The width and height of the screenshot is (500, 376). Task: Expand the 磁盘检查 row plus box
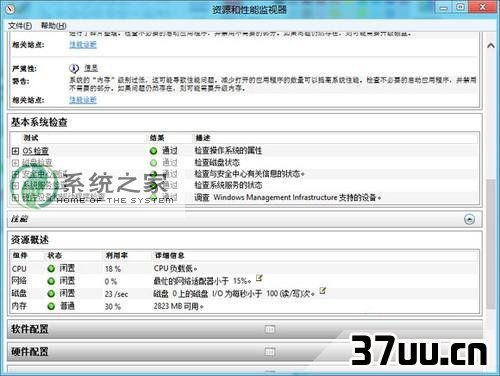pyautogui.click(x=15, y=163)
